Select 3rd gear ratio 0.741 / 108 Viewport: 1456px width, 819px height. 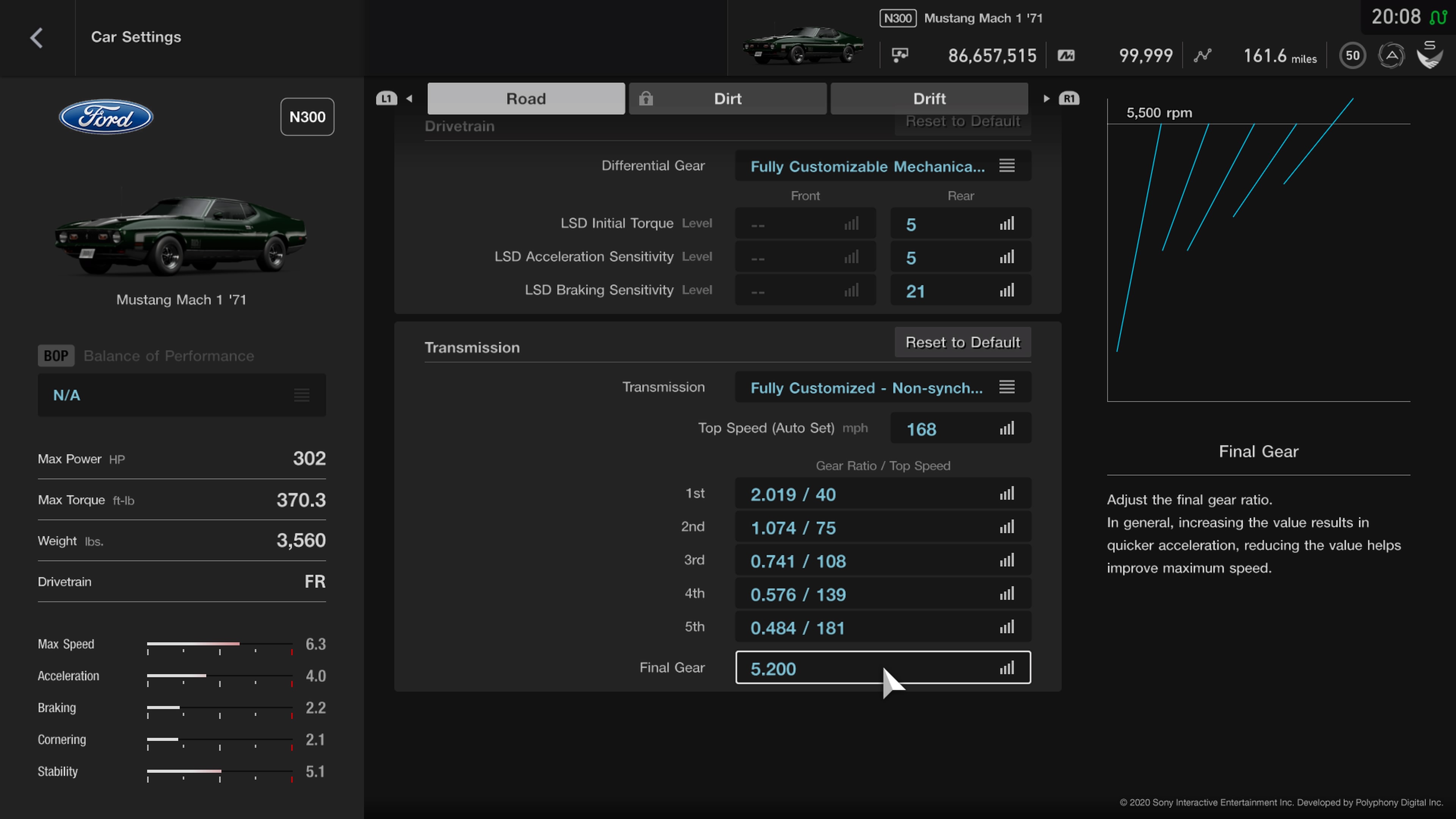click(x=883, y=560)
